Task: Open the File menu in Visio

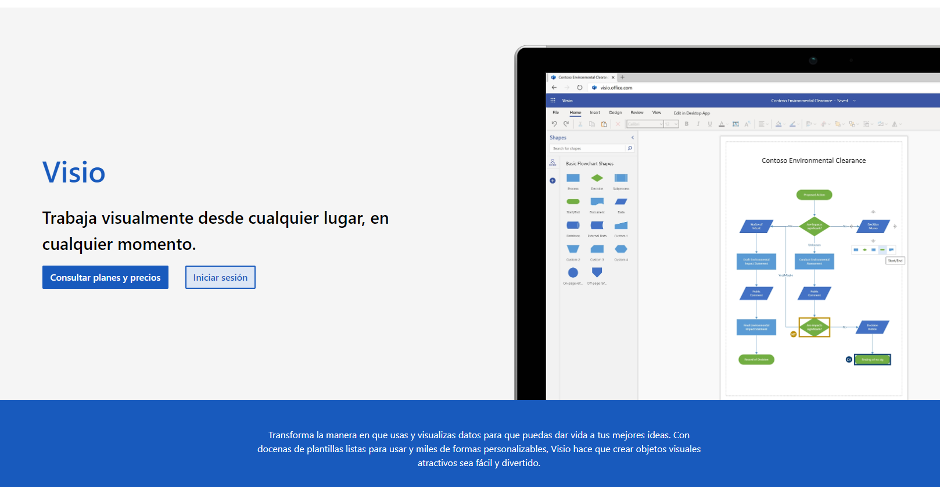Action: point(556,112)
